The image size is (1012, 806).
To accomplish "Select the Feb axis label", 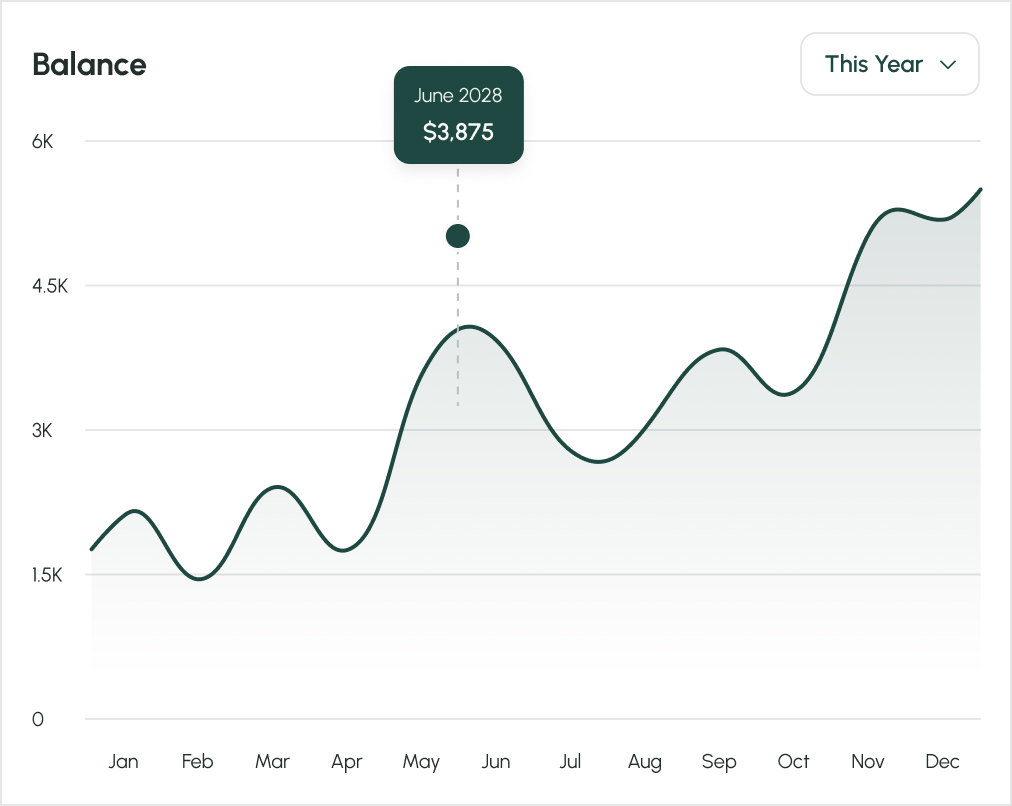I will point(197,761).
